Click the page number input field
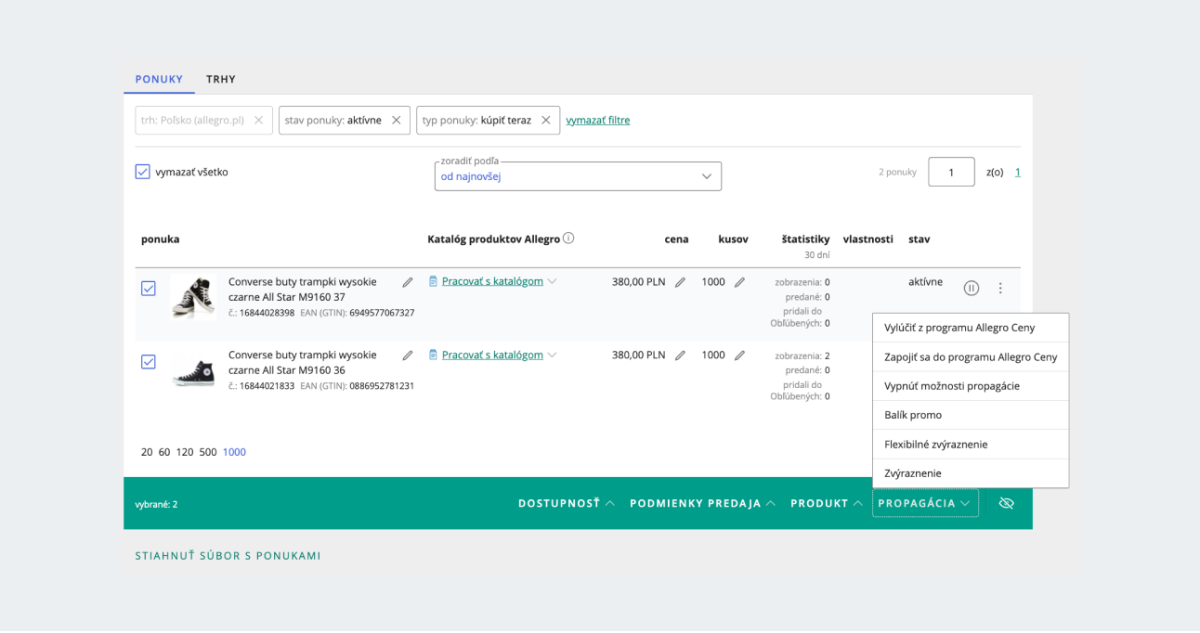Viewport: 1200px width, 633px height. [951, 172]
